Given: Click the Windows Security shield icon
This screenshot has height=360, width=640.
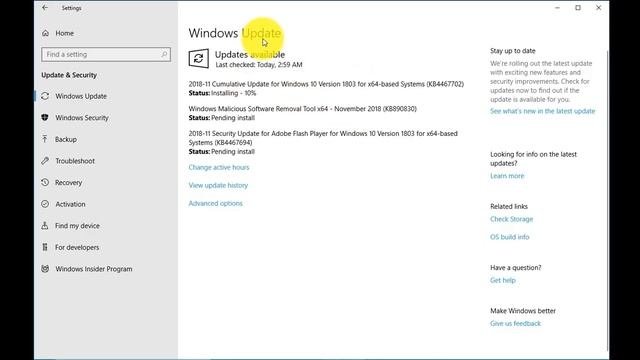Looking at the screenshot, I should point(45,118).
